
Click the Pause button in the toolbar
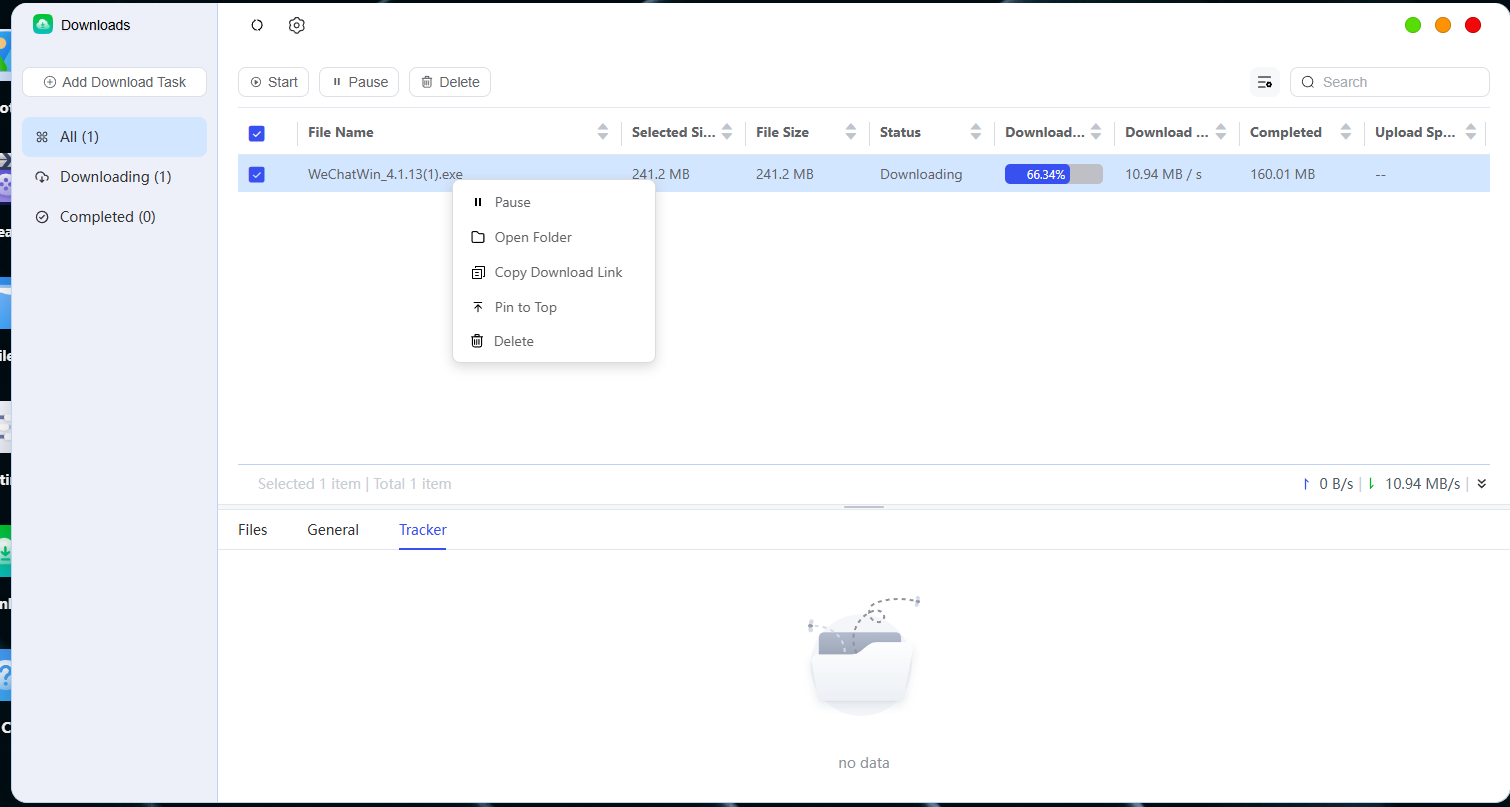[359, 82]
